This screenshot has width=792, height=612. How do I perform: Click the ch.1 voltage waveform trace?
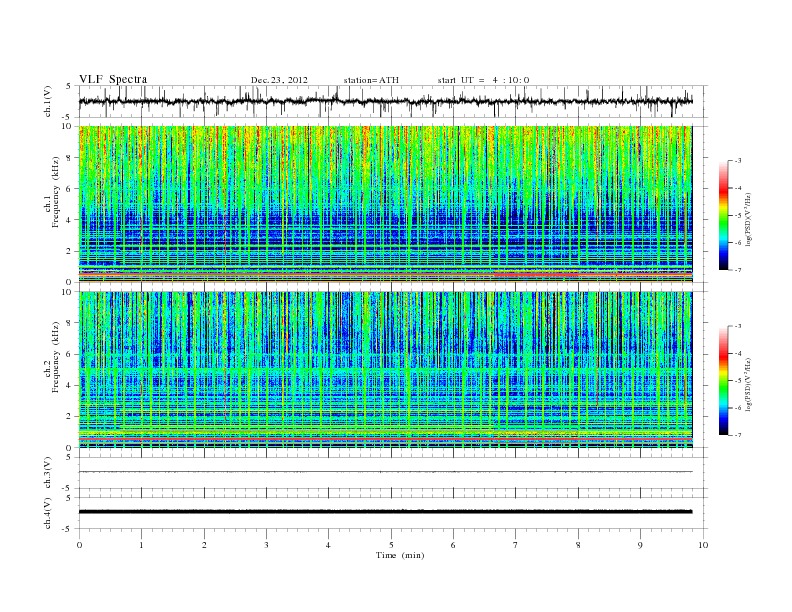[385, 101]
